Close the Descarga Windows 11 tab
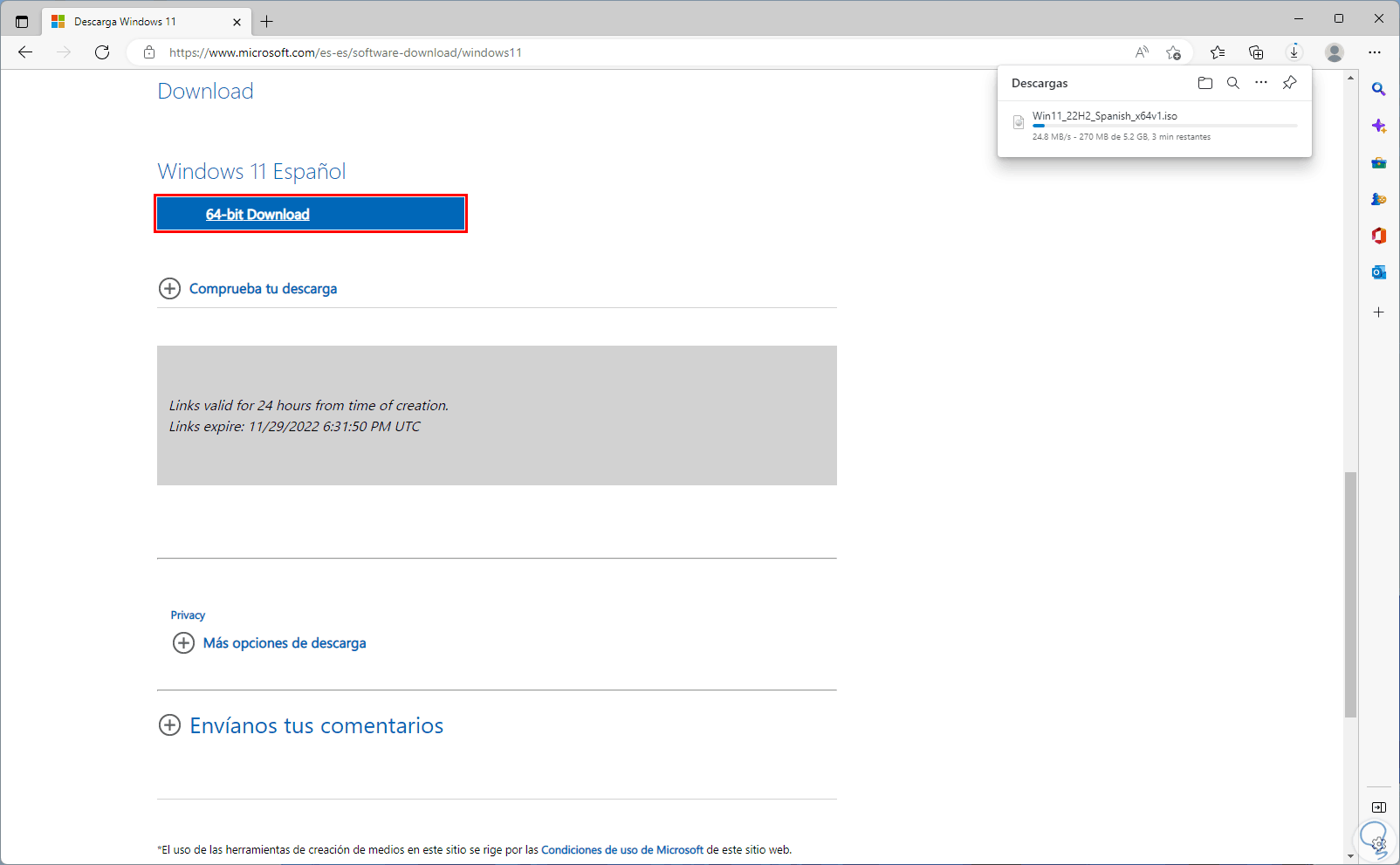 point(237,22)
